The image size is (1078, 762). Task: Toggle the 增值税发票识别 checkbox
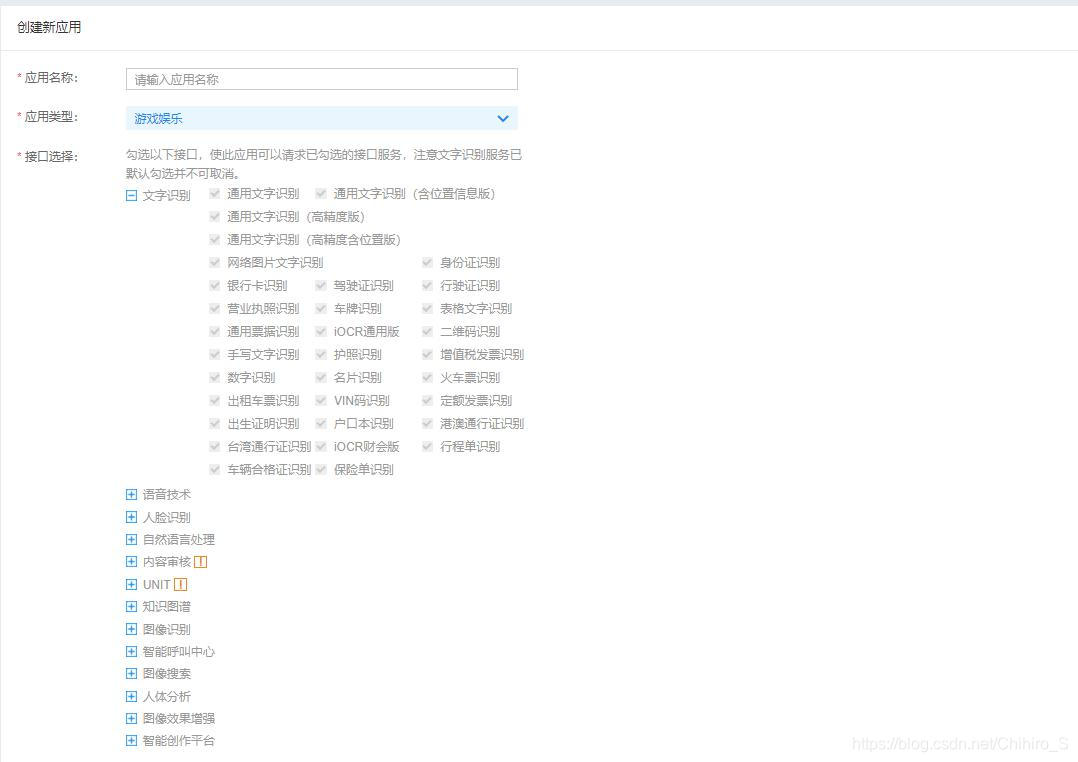click(428, 354)
